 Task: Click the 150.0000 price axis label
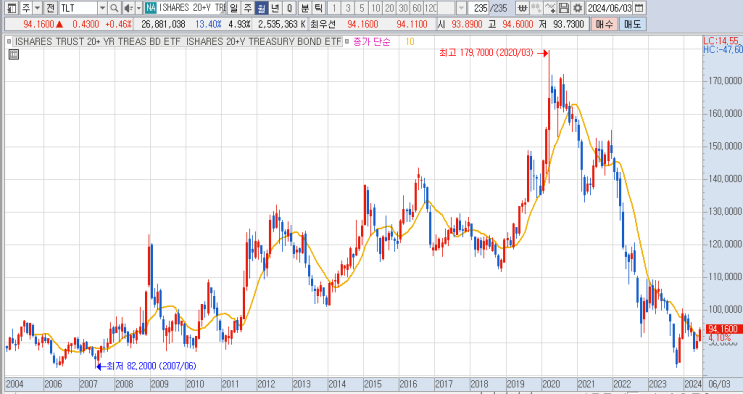point(725,146)
